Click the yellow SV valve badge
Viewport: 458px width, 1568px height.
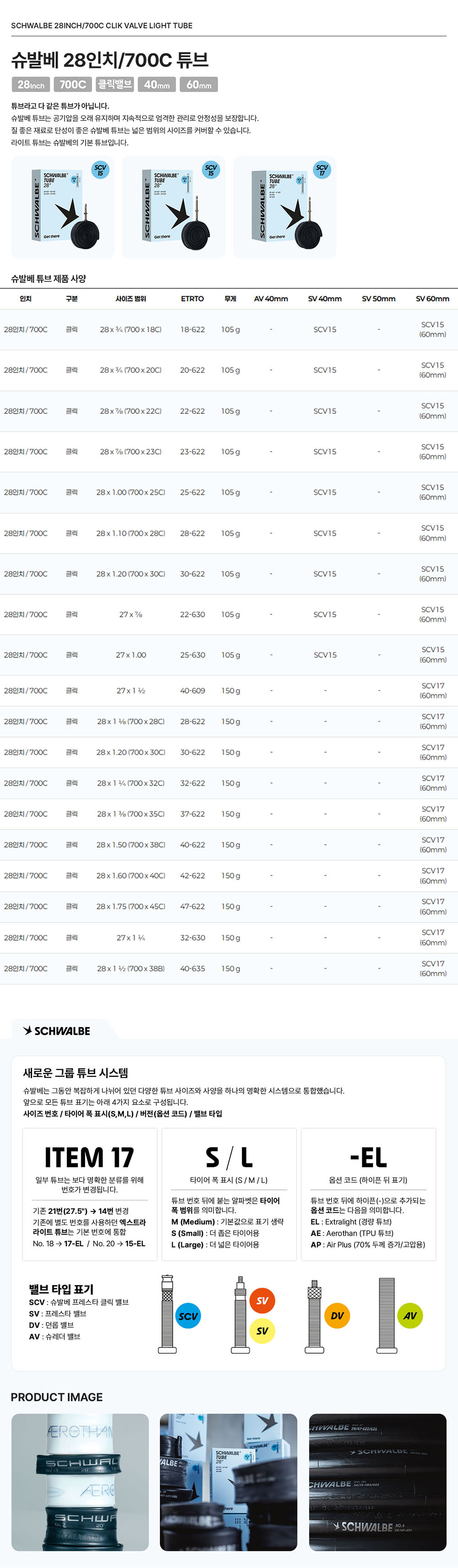pyautogui.click(x=262, y=1330)
